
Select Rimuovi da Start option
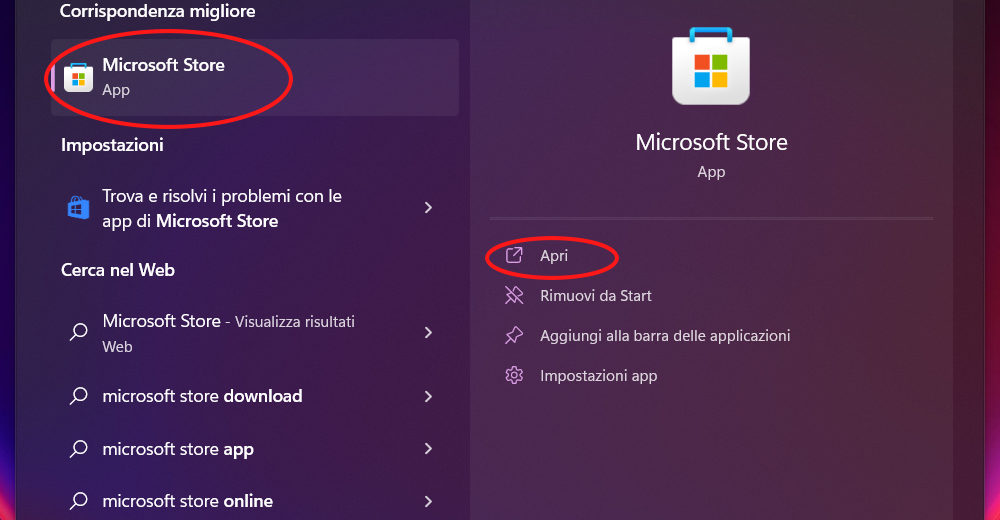(595, 296)
